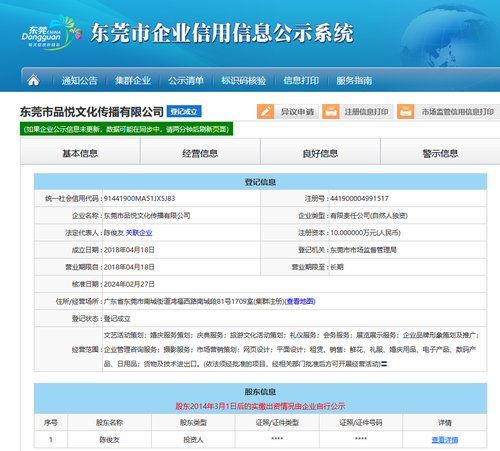
Task: Click the 序号 column header
Action: point(51,423)
